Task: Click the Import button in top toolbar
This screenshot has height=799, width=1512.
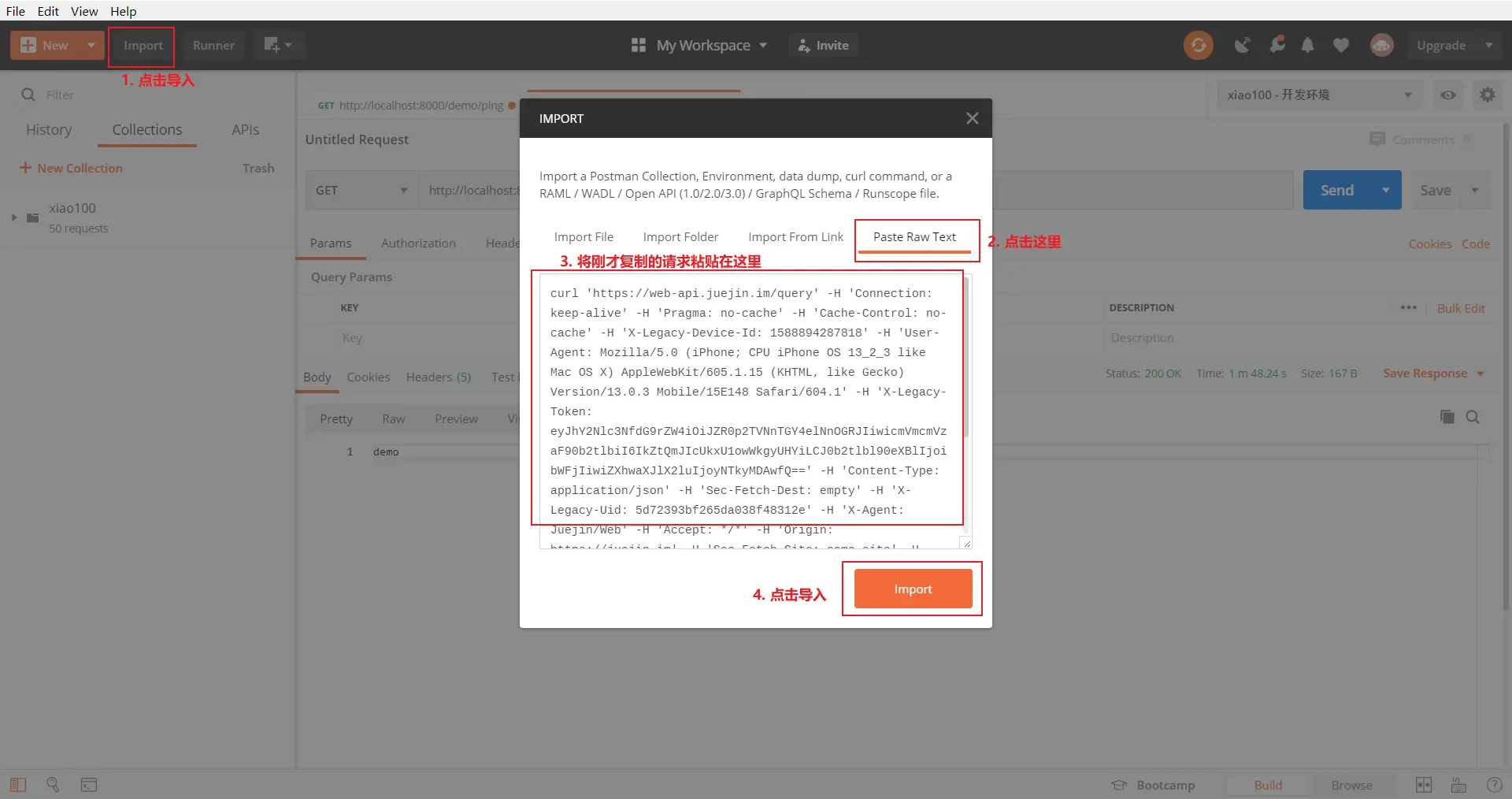Action: pos(143,46)
